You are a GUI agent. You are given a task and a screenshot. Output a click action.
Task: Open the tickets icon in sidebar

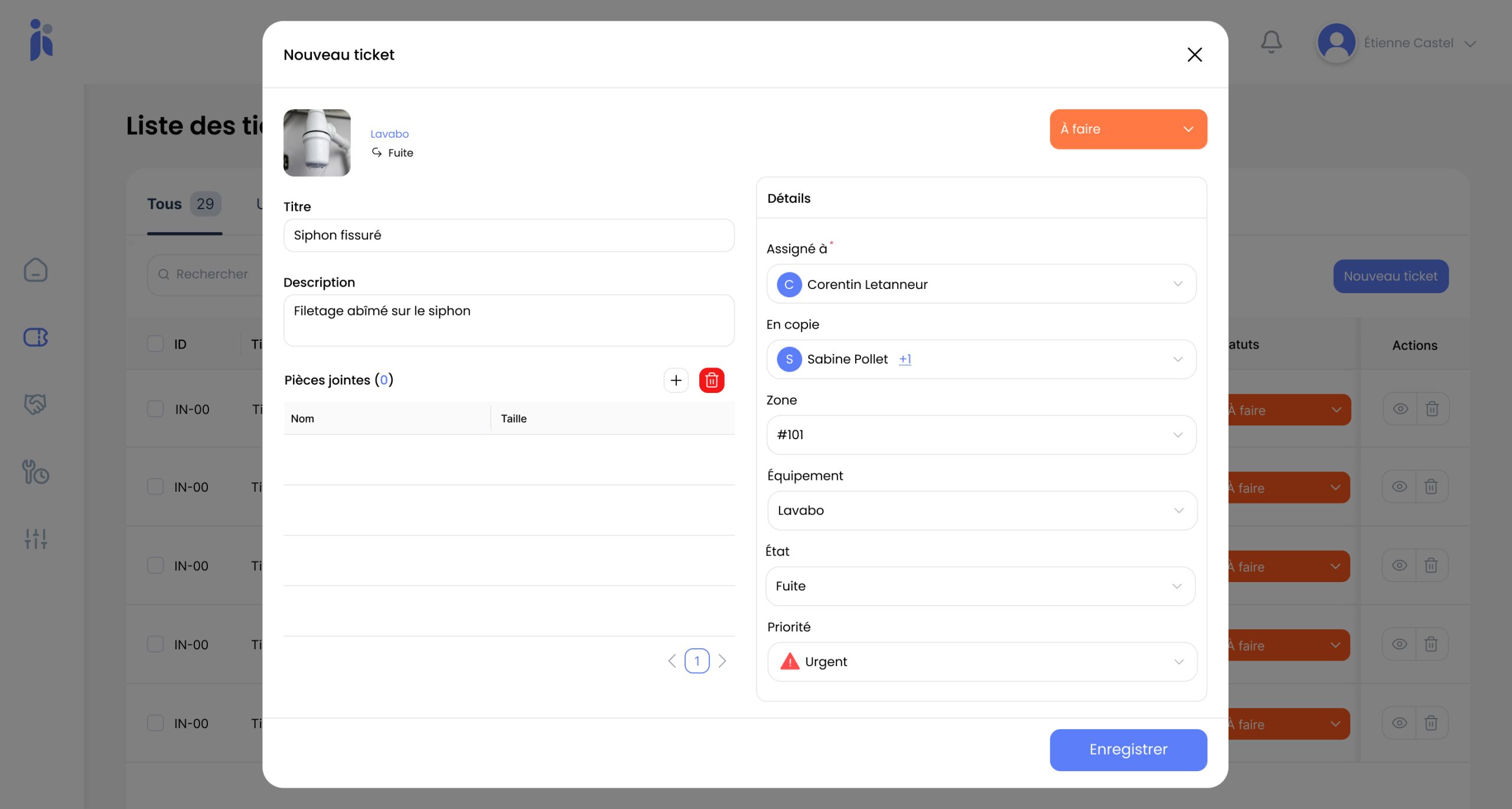[35, 337]
